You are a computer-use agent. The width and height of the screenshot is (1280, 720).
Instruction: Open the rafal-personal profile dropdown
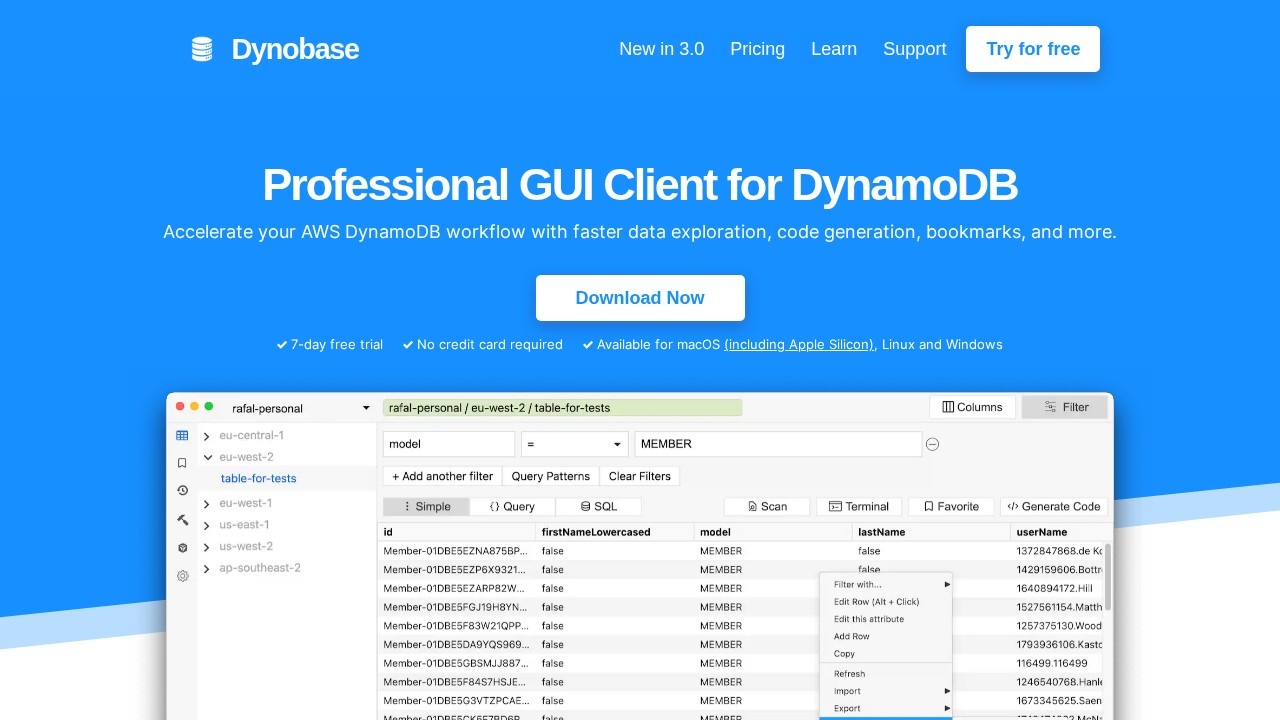(x=299, y=408)
